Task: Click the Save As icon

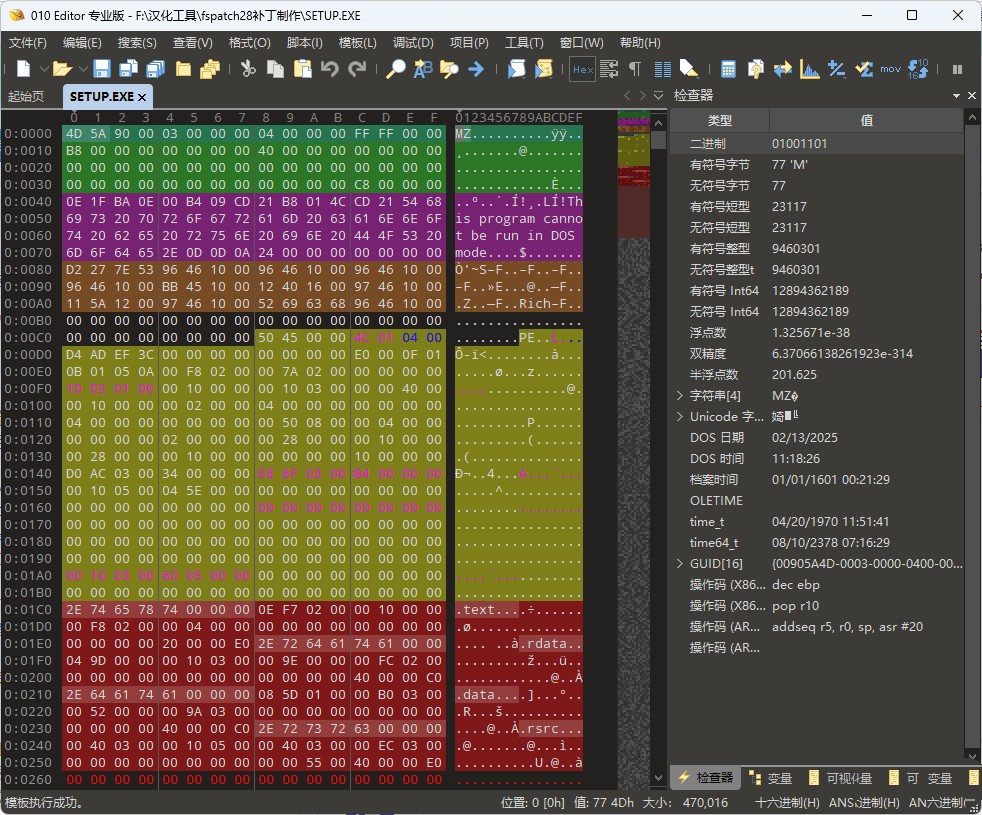Action: pos(128,68)
